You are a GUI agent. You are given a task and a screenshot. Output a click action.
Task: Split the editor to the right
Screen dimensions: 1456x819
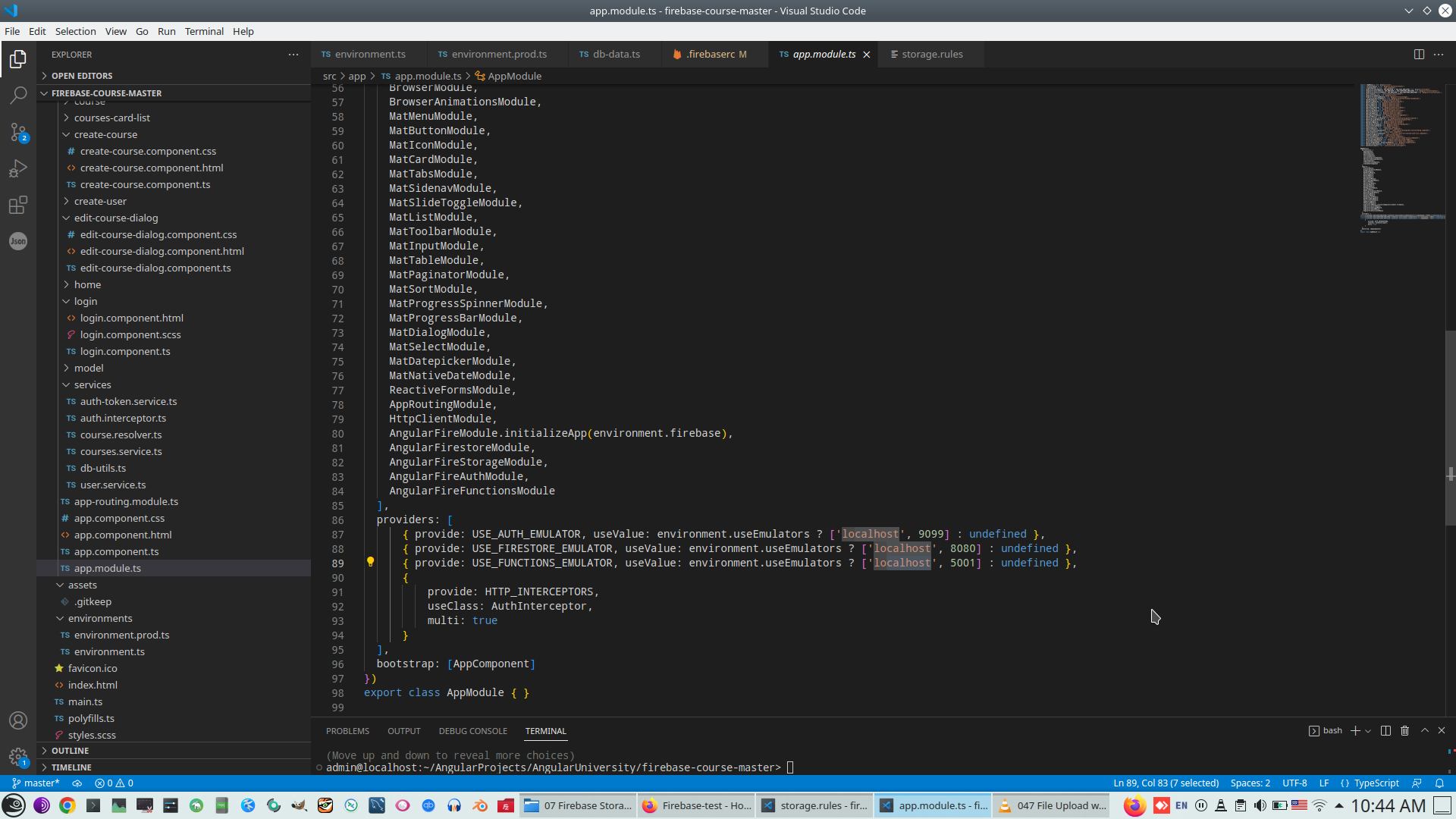(1418, 55)
